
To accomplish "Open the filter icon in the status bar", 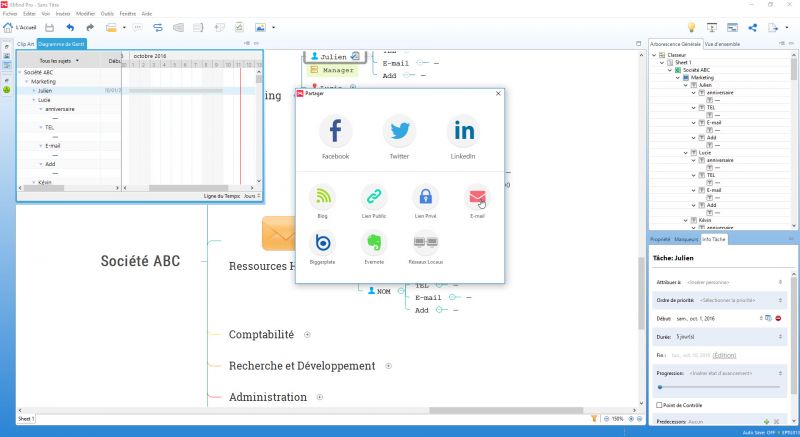I will point(594,419).
